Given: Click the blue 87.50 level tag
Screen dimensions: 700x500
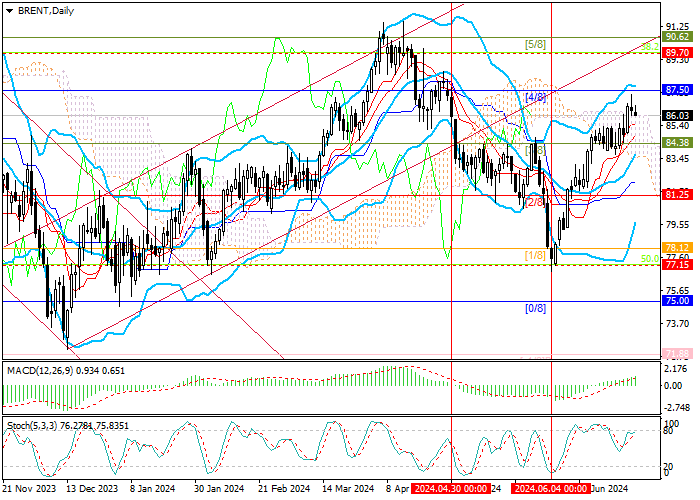Looking at the screenshot, I should point(677,90).
